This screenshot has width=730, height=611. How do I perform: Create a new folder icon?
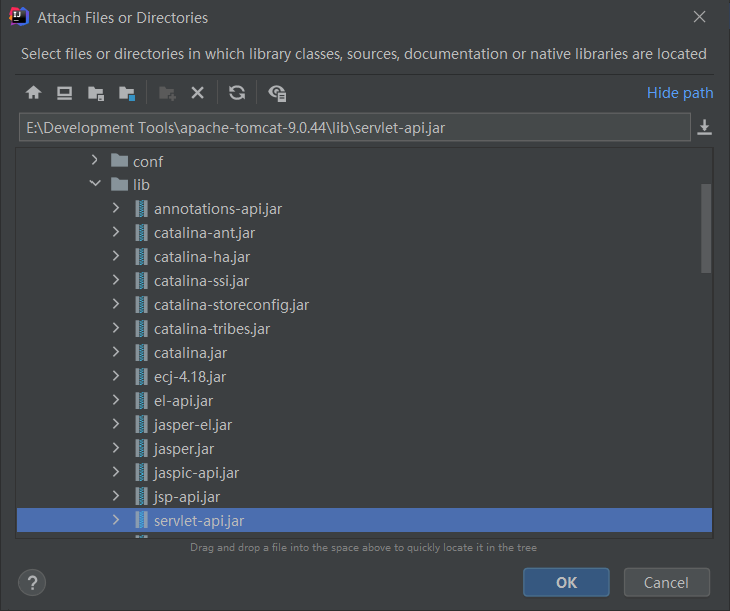pos(167,93)
